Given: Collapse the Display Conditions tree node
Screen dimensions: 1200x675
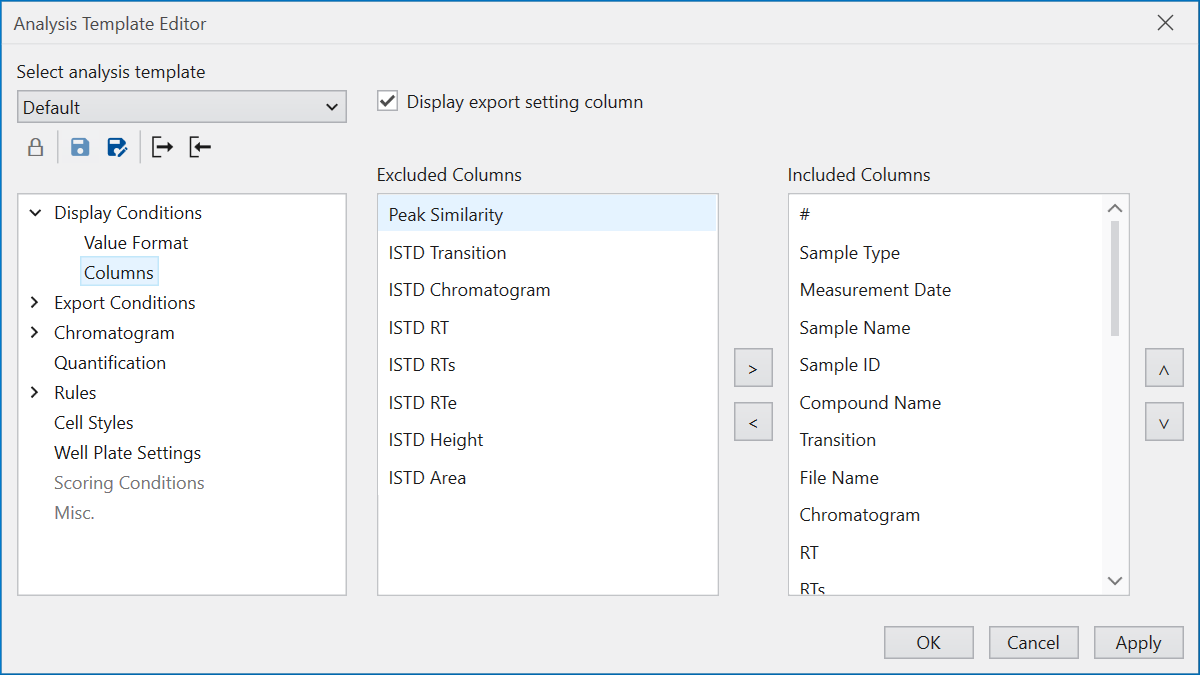Looking at the screenshot, I should pyautogui.click(x=36, y=213).
